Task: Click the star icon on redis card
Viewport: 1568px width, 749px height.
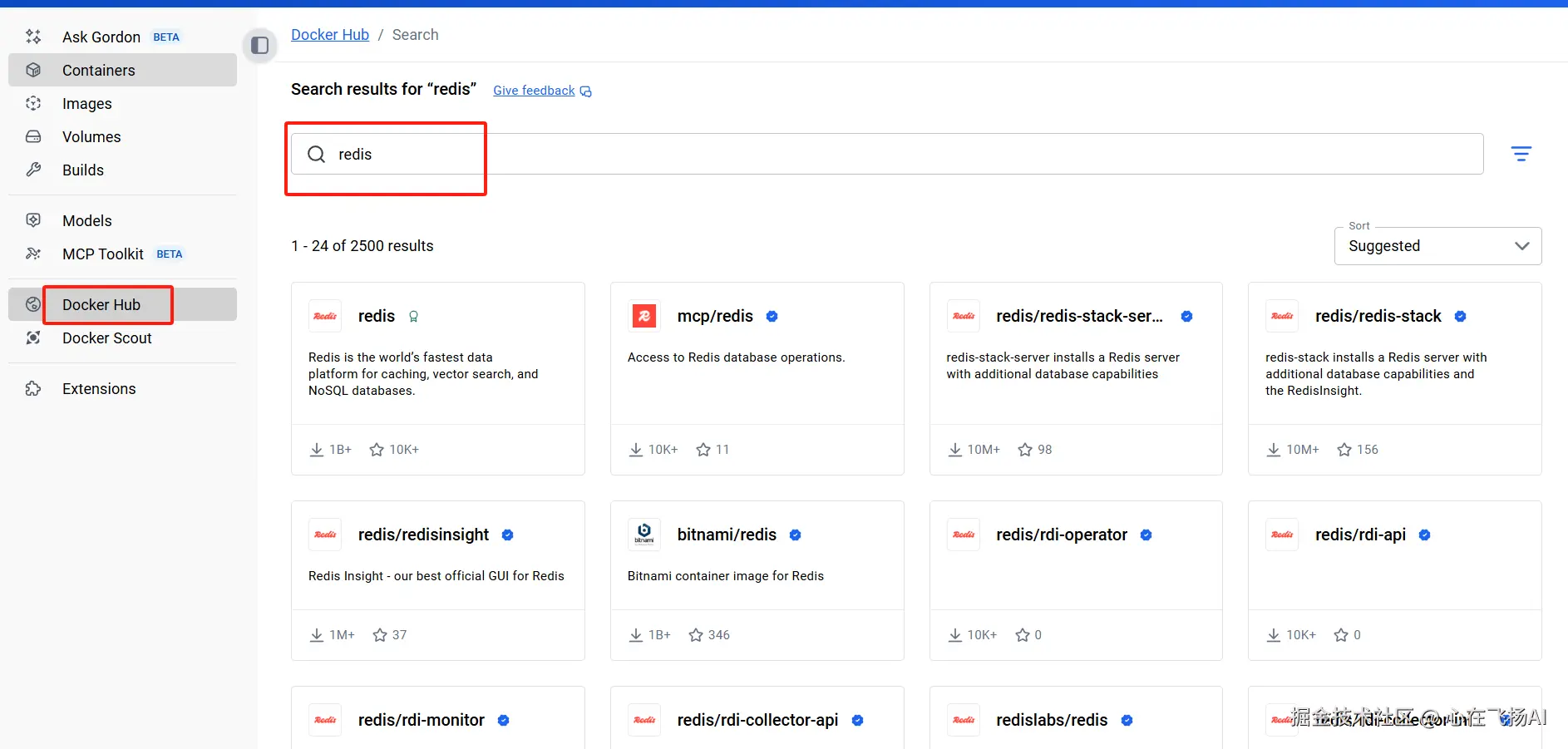Action: click(377, 450)
